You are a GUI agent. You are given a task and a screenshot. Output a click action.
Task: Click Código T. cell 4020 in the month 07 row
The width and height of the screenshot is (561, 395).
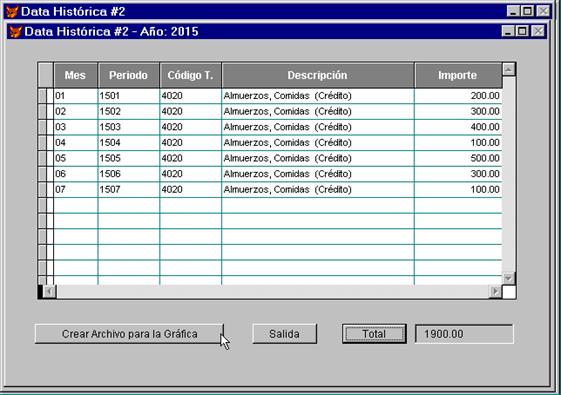tap(190, 190)
